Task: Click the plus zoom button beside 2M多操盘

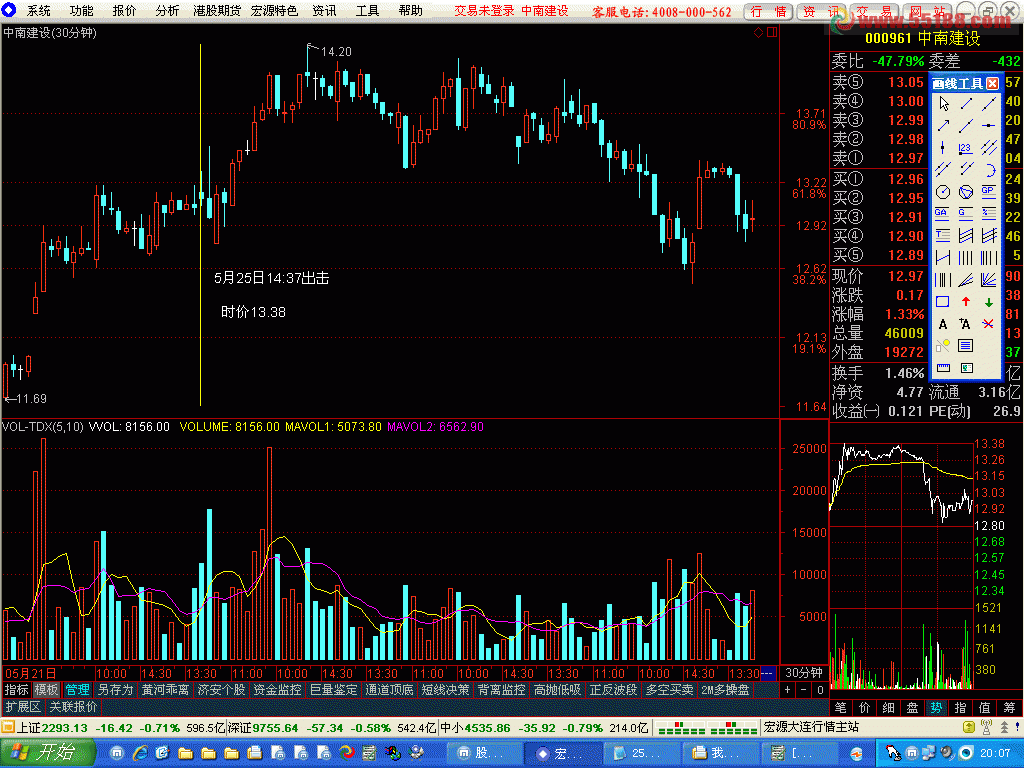Action: coord(788,690)
